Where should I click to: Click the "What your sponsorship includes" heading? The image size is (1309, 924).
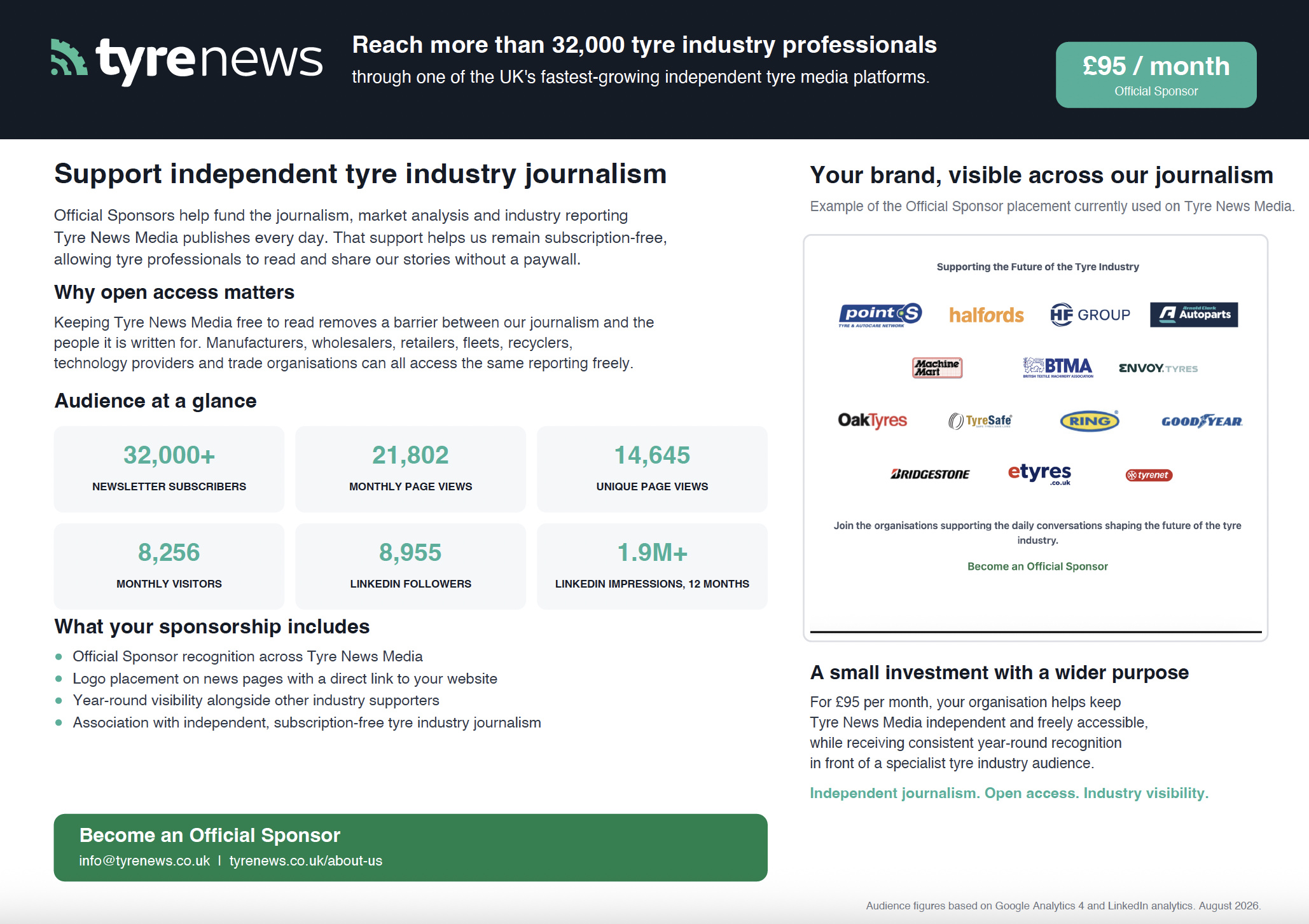pyautogui.click(x=212, y=627)
